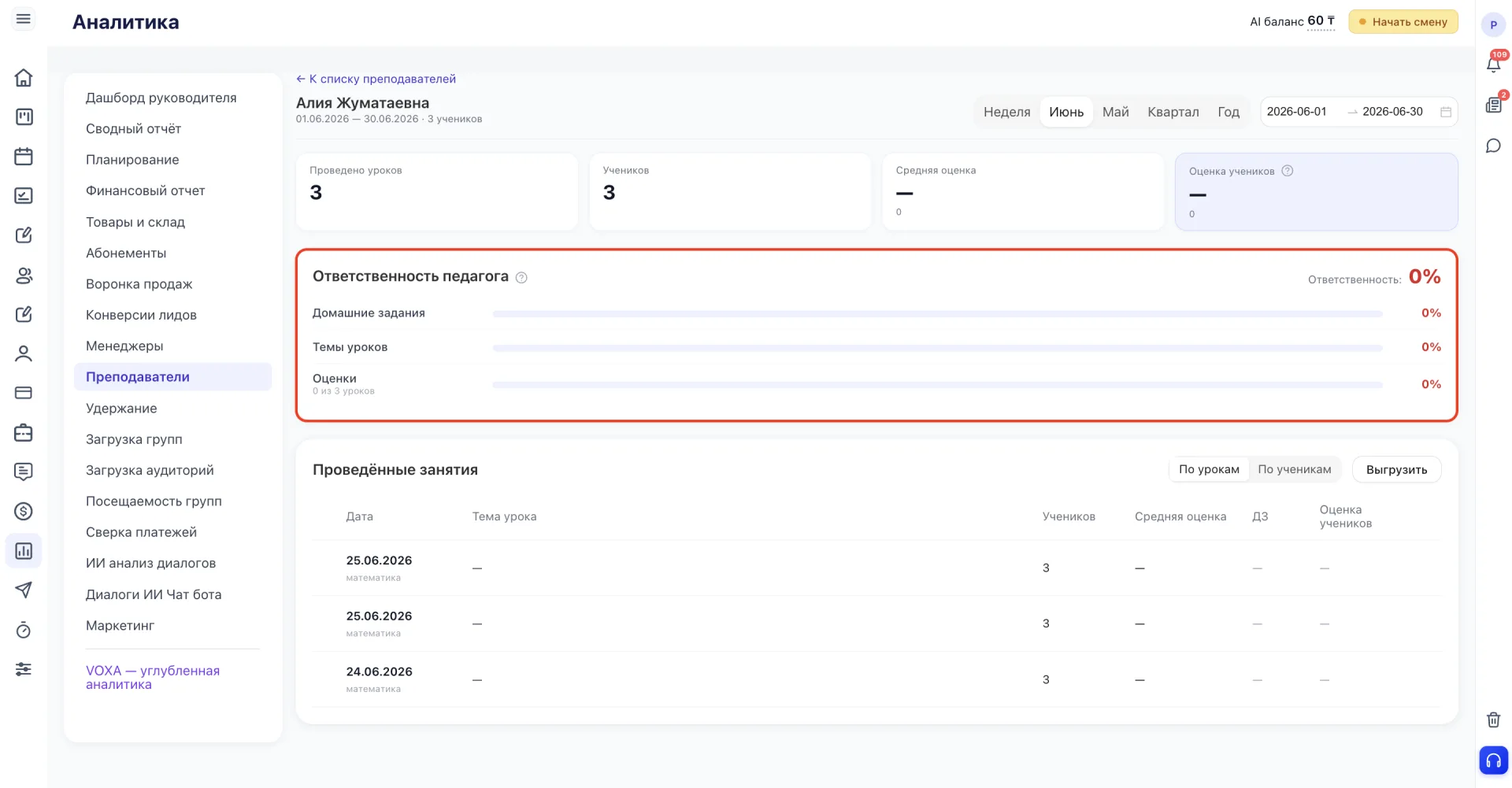The height and width of the screenshot is (788, 1512).
Task: Open Загрузка аудиторий
Action: (x=150, y=470)
